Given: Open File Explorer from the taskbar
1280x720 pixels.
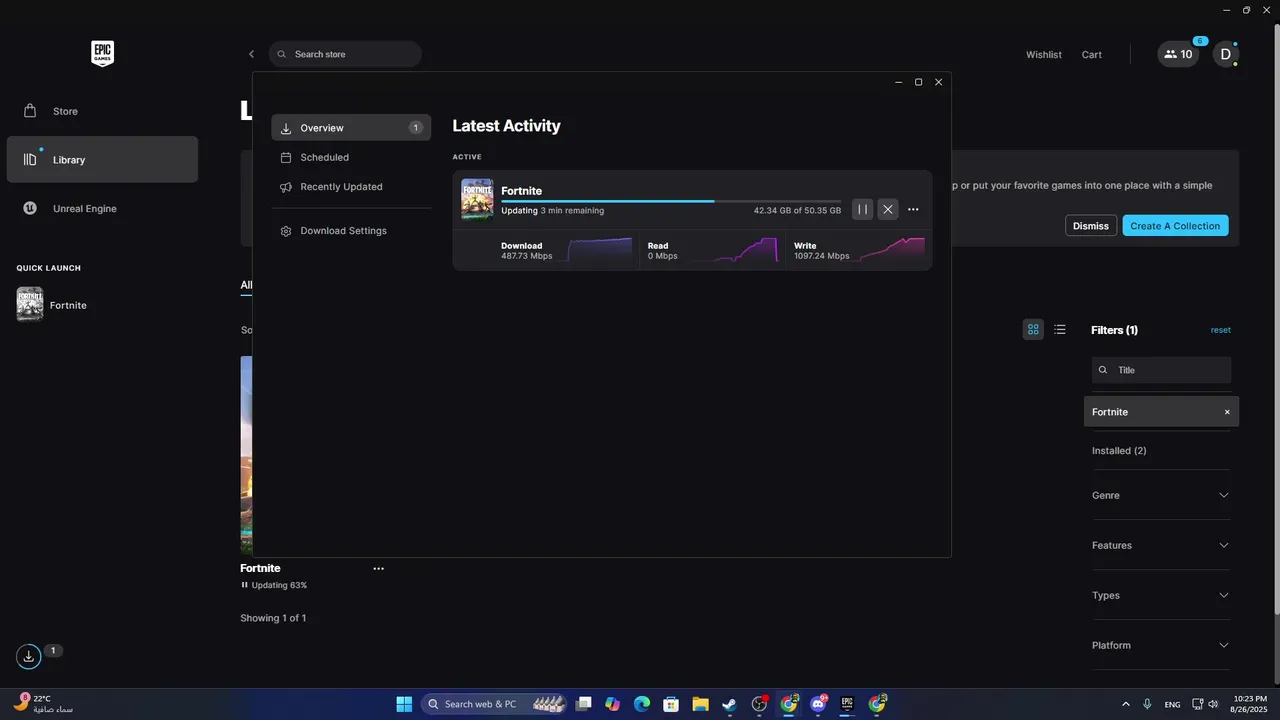Looking at the screenshot, I should (700, 704).
